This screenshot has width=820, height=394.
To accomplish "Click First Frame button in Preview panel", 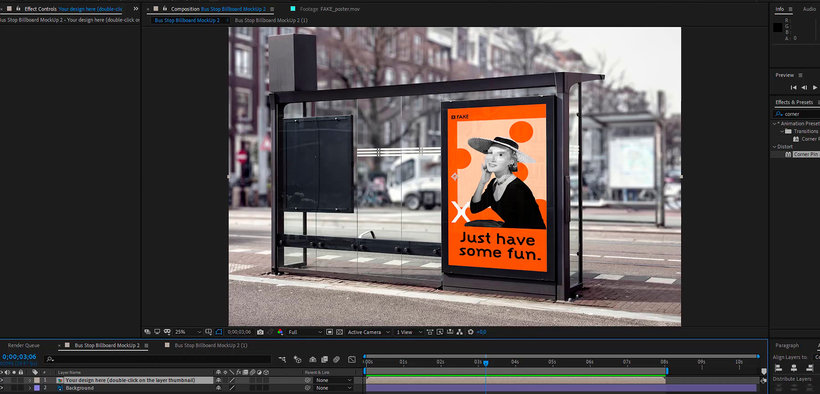I will (793, 87).
